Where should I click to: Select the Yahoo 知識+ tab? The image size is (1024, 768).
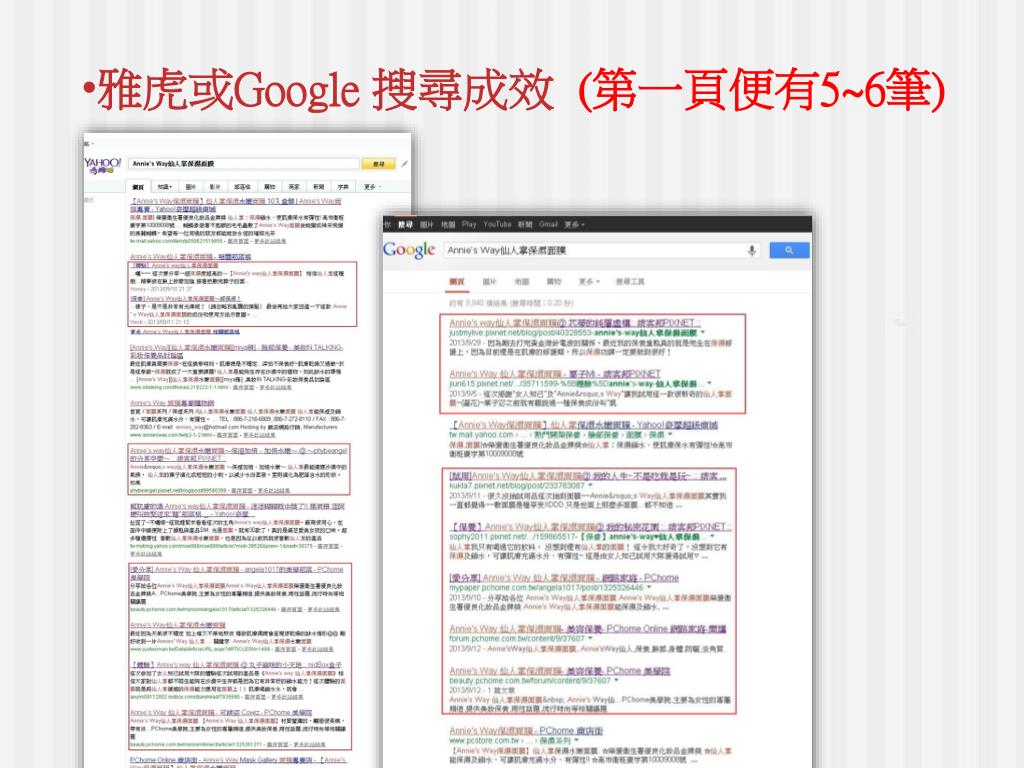[x=165, y=187]
